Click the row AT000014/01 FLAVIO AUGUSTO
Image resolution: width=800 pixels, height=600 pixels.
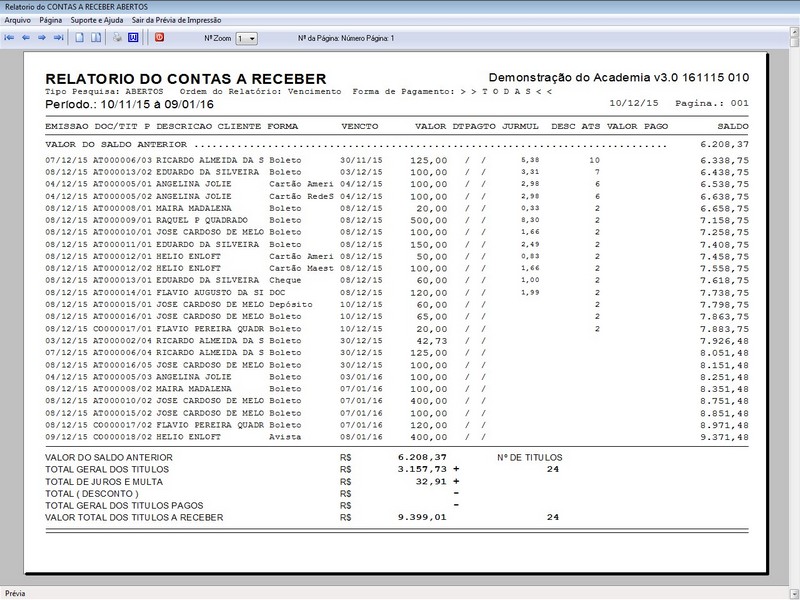(397, 293)
